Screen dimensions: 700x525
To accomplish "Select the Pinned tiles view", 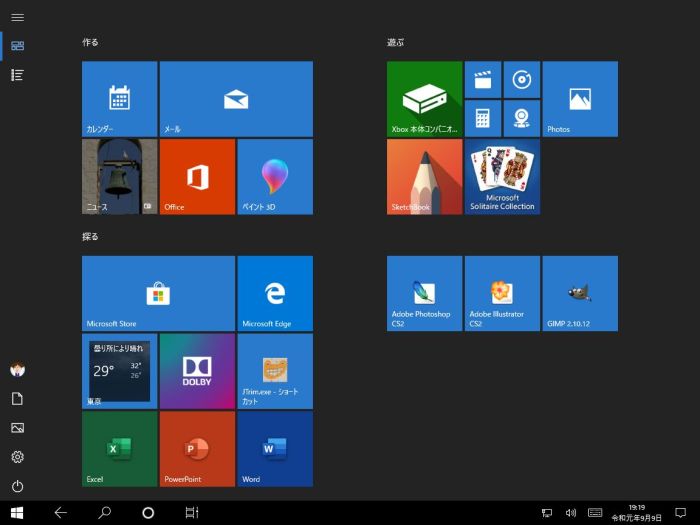I will (x=17, y=46).
